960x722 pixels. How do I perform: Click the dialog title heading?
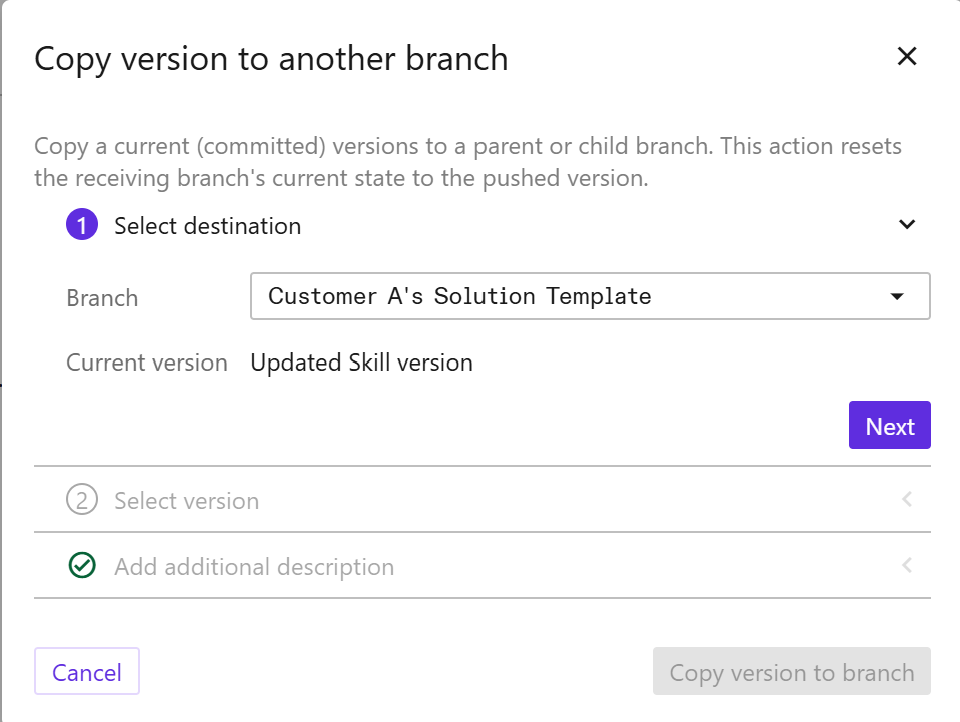tap(271, 58)
